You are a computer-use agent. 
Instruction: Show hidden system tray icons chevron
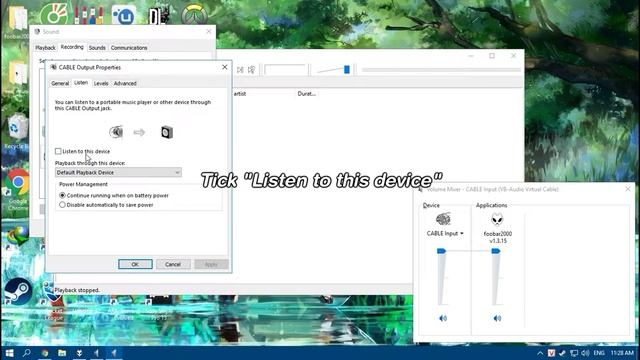pos(540,353)
